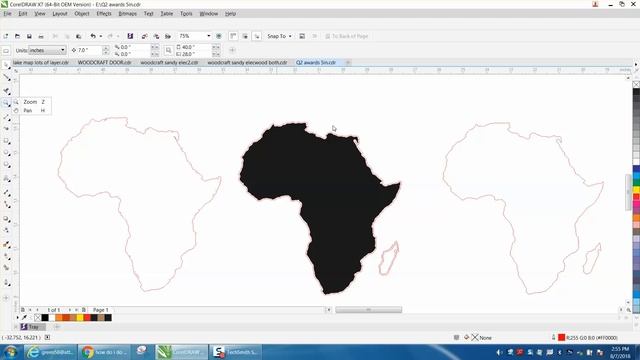Image resolution: width=640 pixels, height=360 pixels.
Task: Select the Drop Shadow tool in toolbox
Action: tap(6, 219)
